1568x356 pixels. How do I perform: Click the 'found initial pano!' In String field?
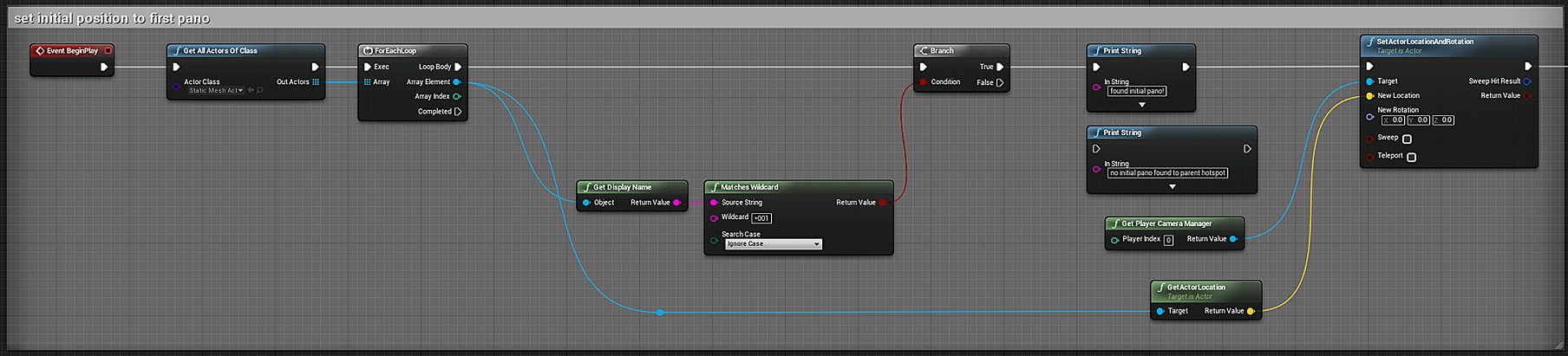(1137, 91)
